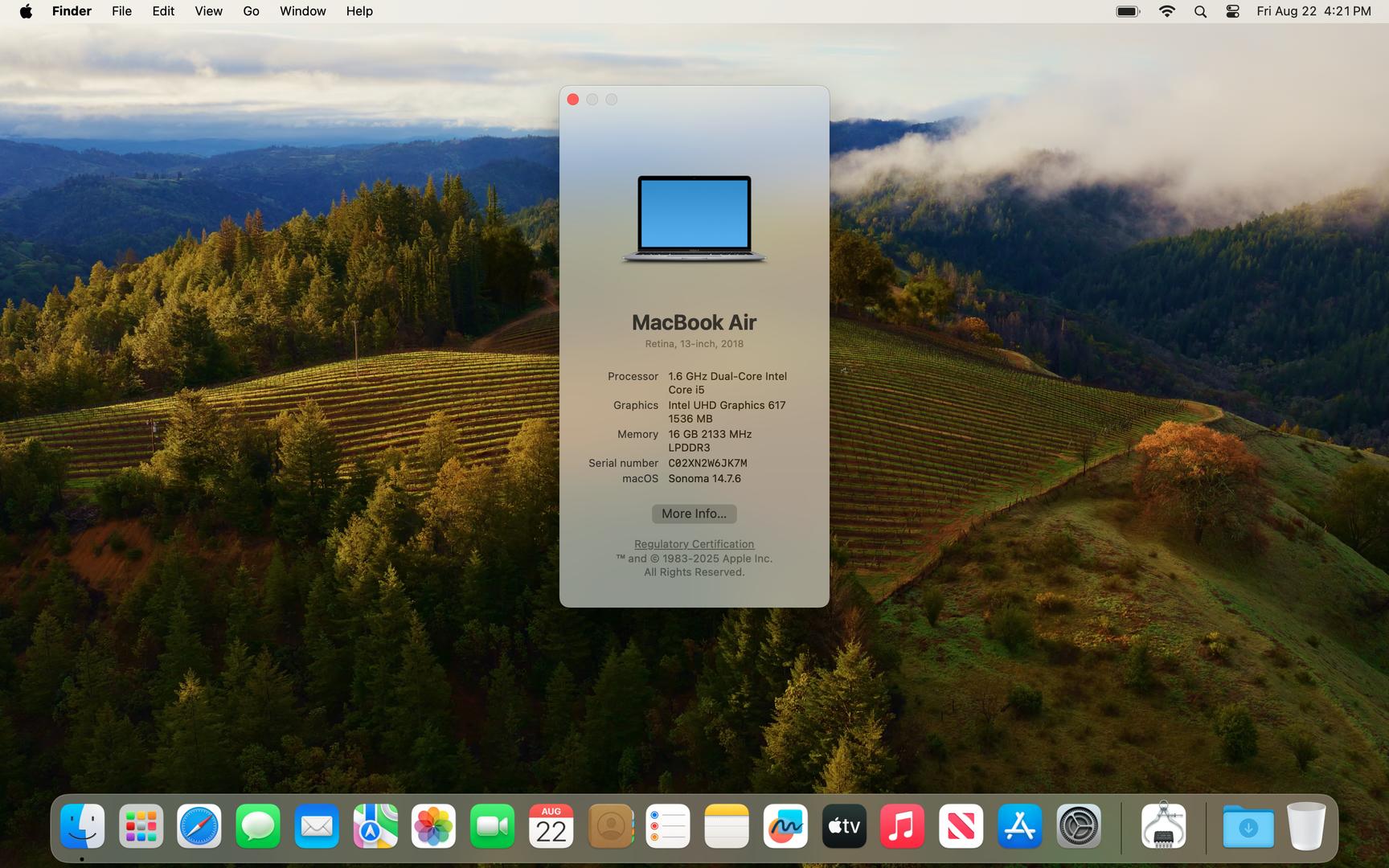Open the Wi-Fi status menu
This screenshot has height=868, width=1389.
pyautogui.click(x=1167, y=11)
